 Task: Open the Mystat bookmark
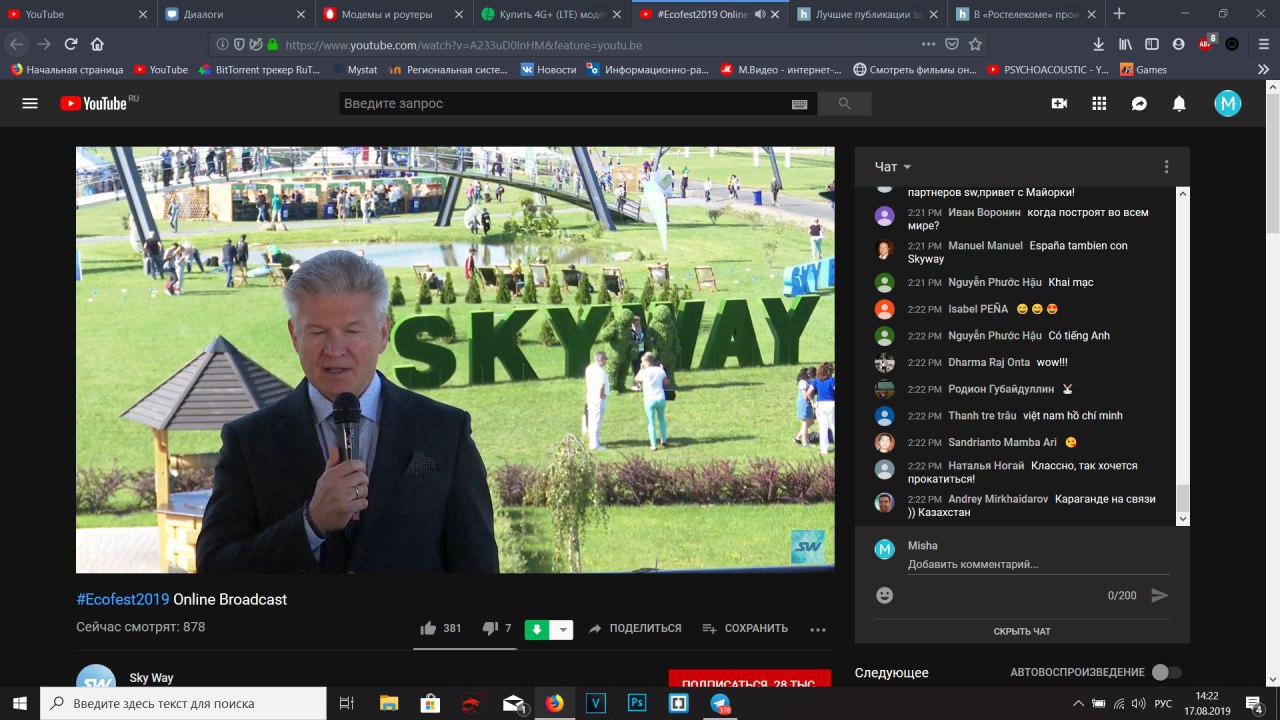[x=355, y=70]
